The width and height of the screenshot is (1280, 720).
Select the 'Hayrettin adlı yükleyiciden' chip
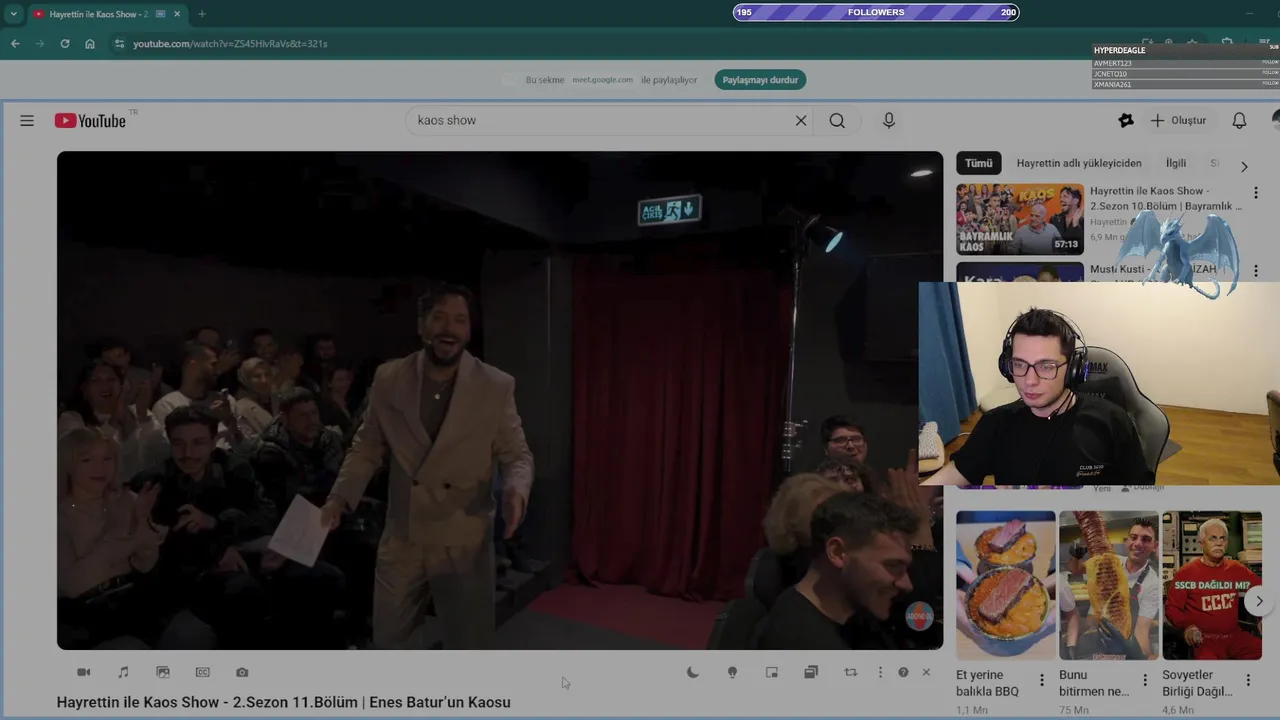click(x=1079, y=163)
